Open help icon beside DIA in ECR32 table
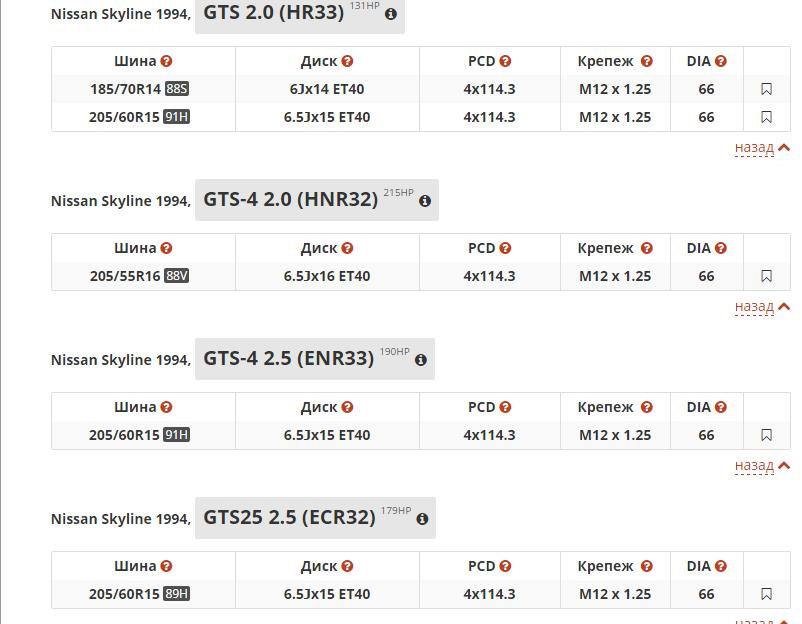 tap(721, 567)
